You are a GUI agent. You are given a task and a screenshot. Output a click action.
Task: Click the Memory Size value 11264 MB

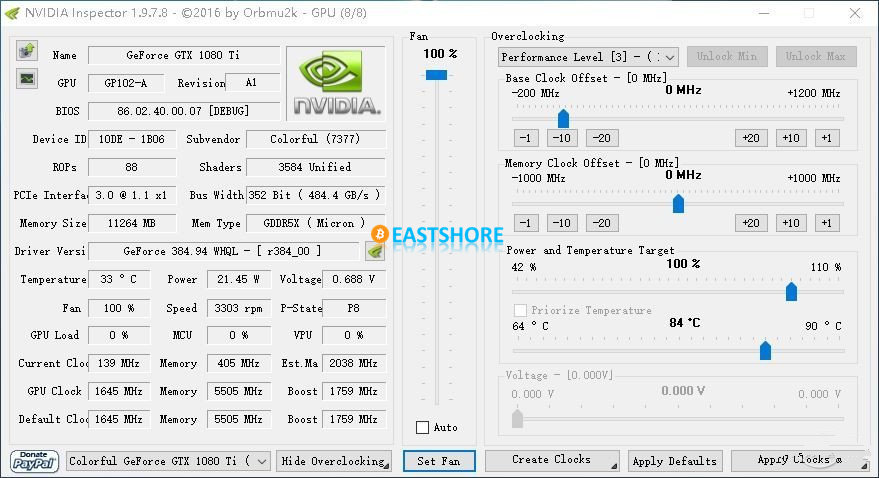click(x=132, y=223)
